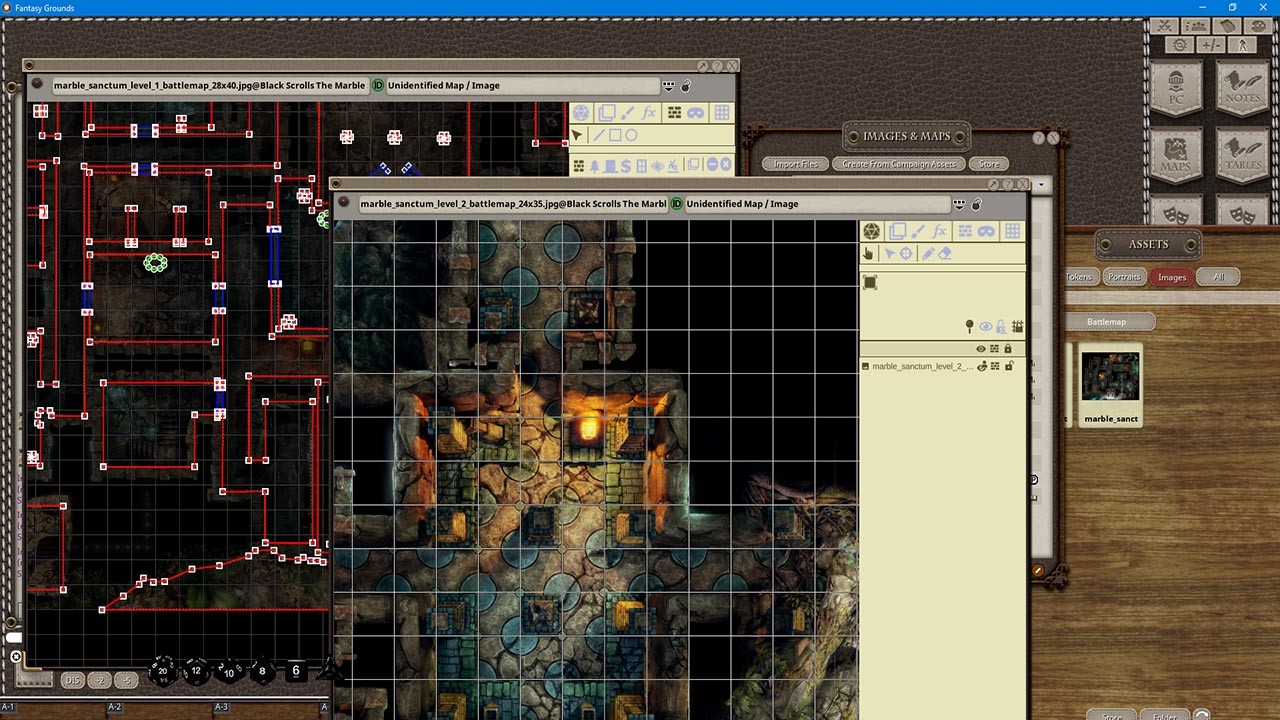Screen dimensions: 1280x720
Task: Unlock the marble_sanctum_level_2 layer
Action: click(x=1009, y=366)
